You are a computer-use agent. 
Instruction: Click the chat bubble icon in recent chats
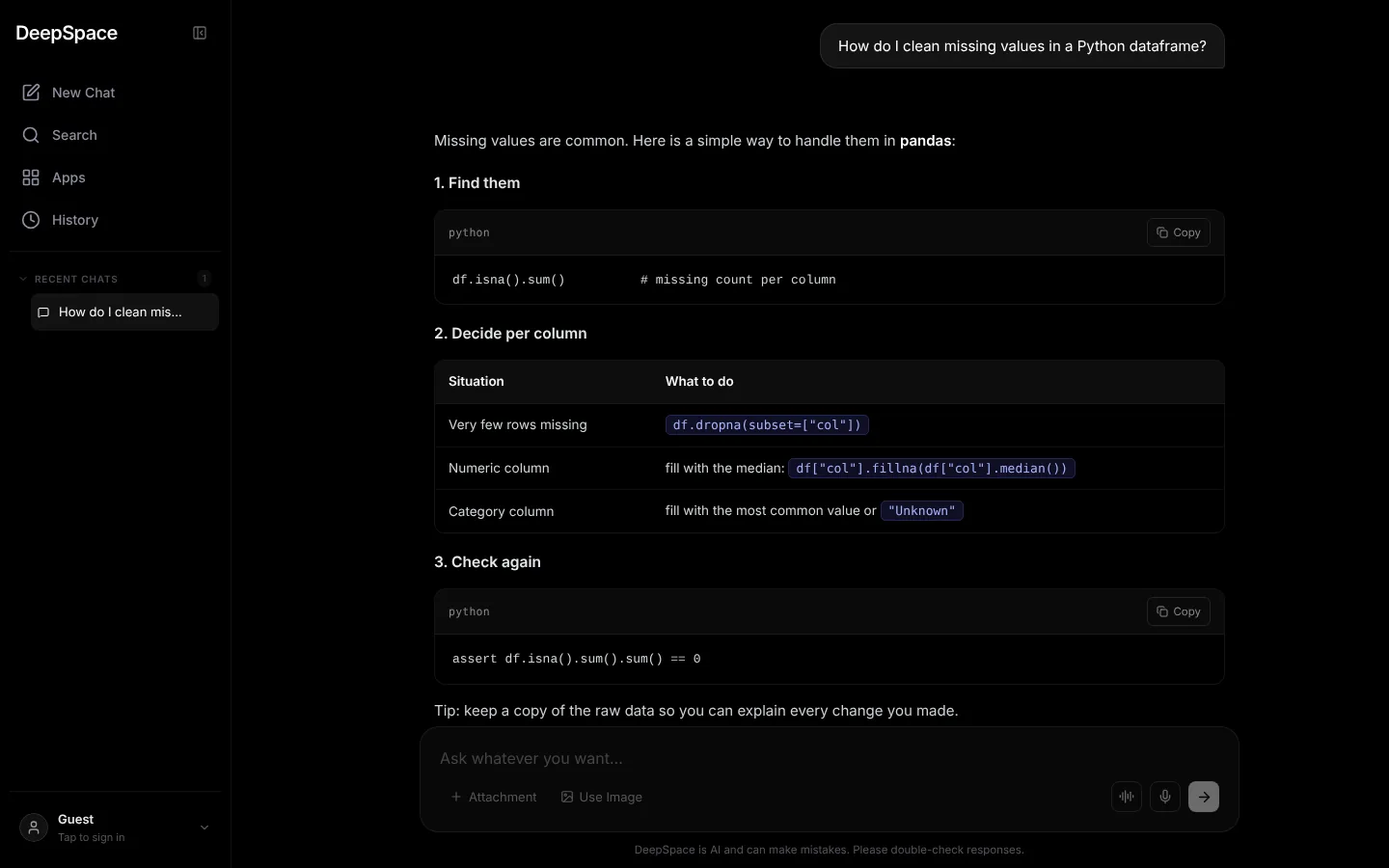[43, 312]
